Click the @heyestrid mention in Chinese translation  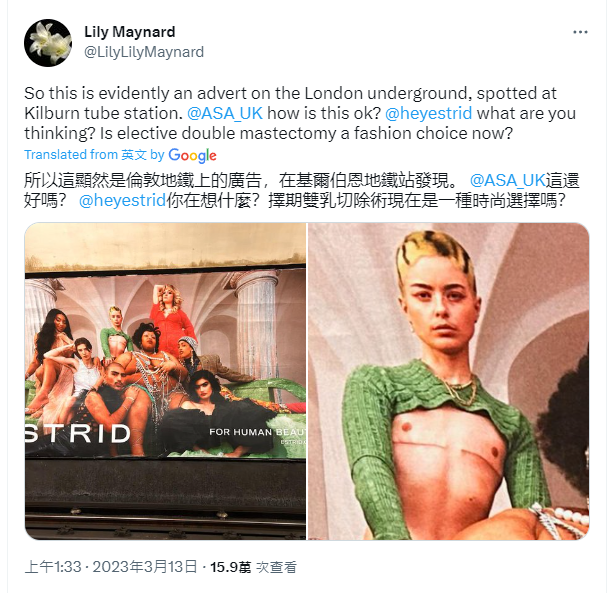pos(123,201)
